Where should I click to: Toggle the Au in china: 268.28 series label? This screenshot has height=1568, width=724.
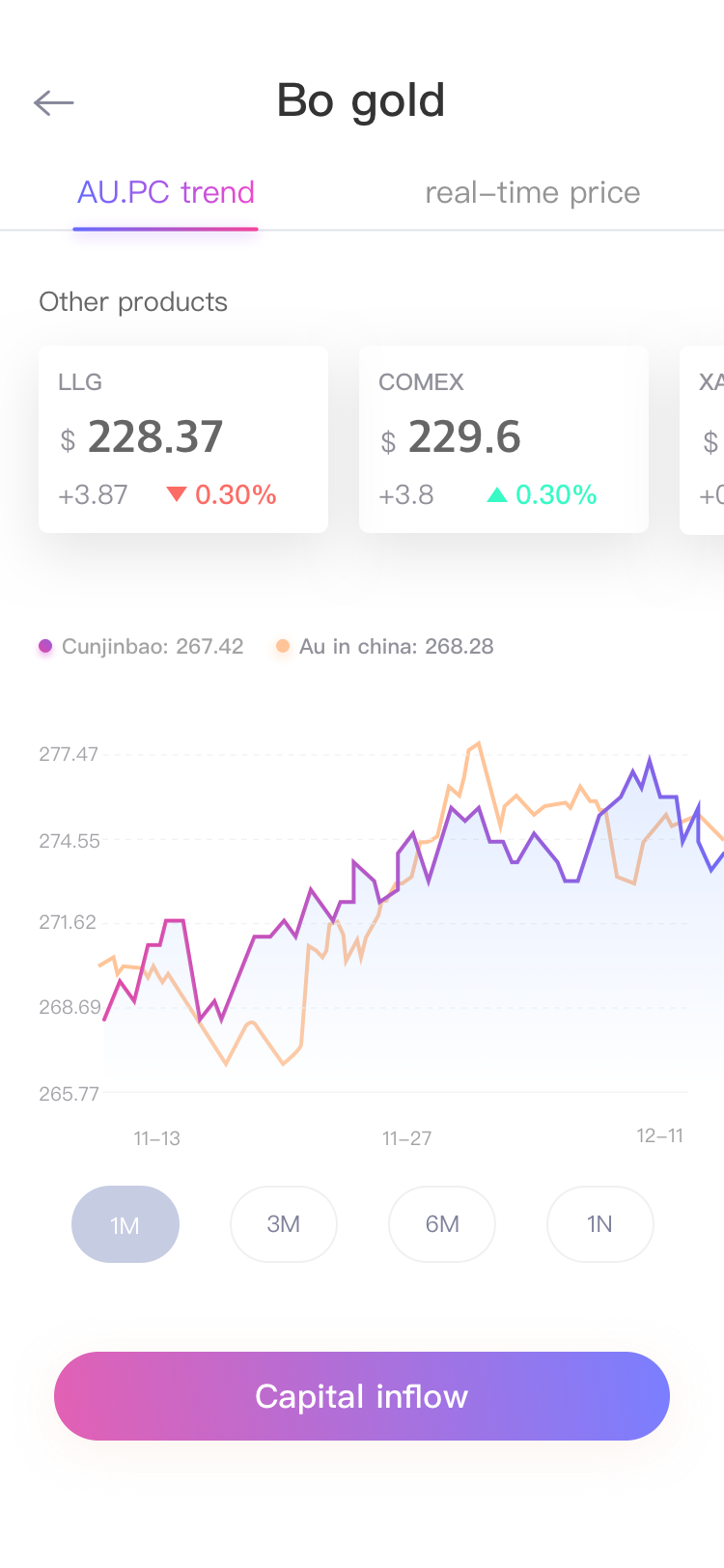[397, 646]
